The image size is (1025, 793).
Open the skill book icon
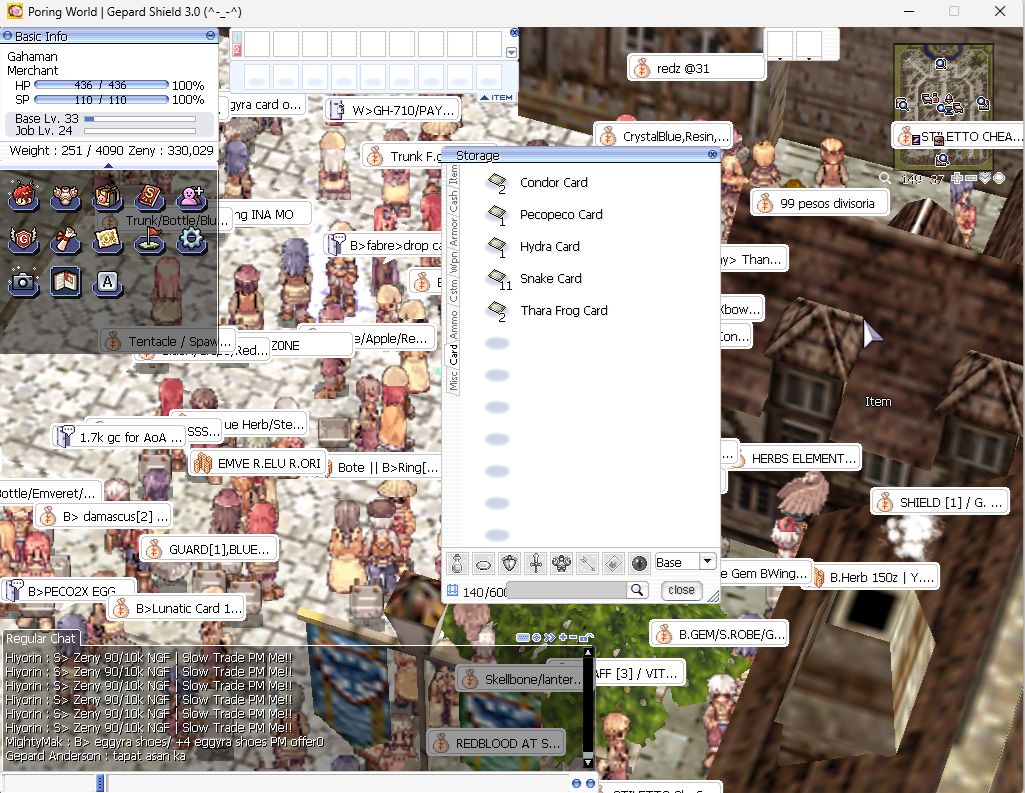[149, 197]
